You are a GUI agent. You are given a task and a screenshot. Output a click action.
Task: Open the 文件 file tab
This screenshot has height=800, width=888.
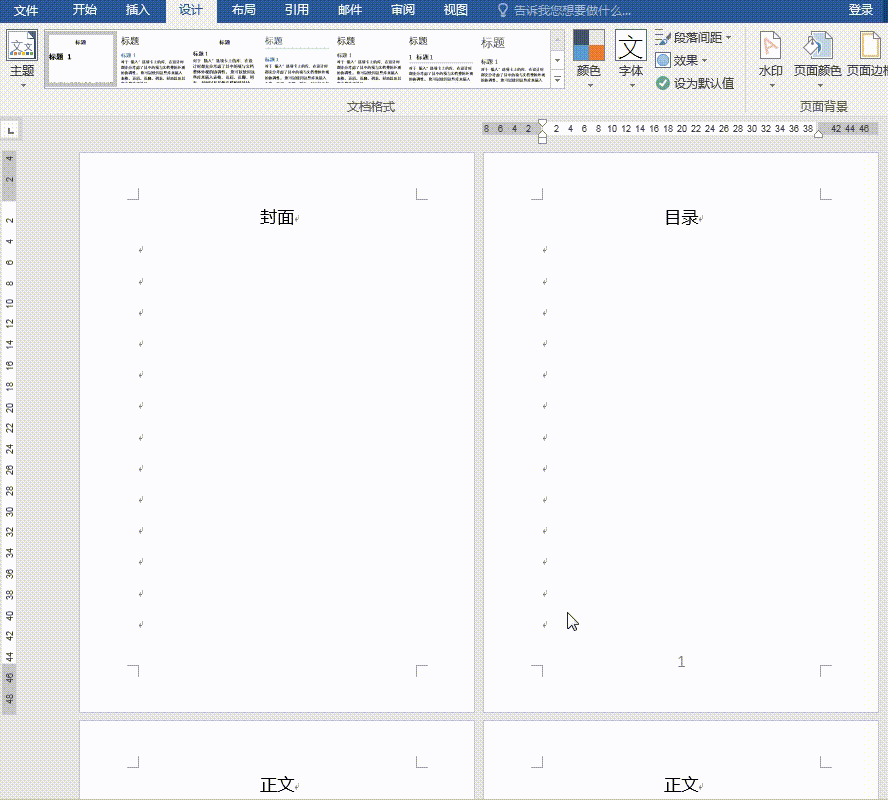(x=25, y=10)
